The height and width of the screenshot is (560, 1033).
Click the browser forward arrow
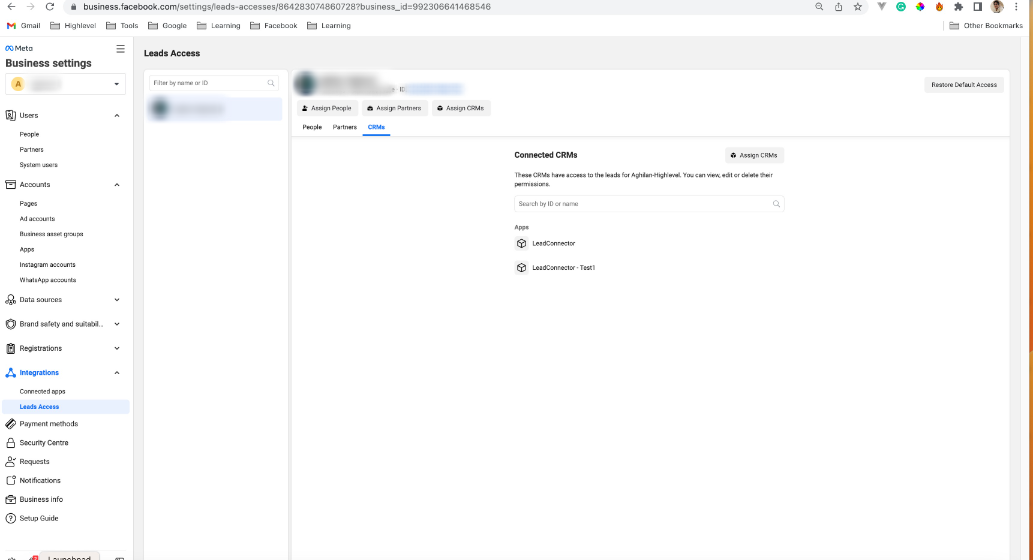30,7
